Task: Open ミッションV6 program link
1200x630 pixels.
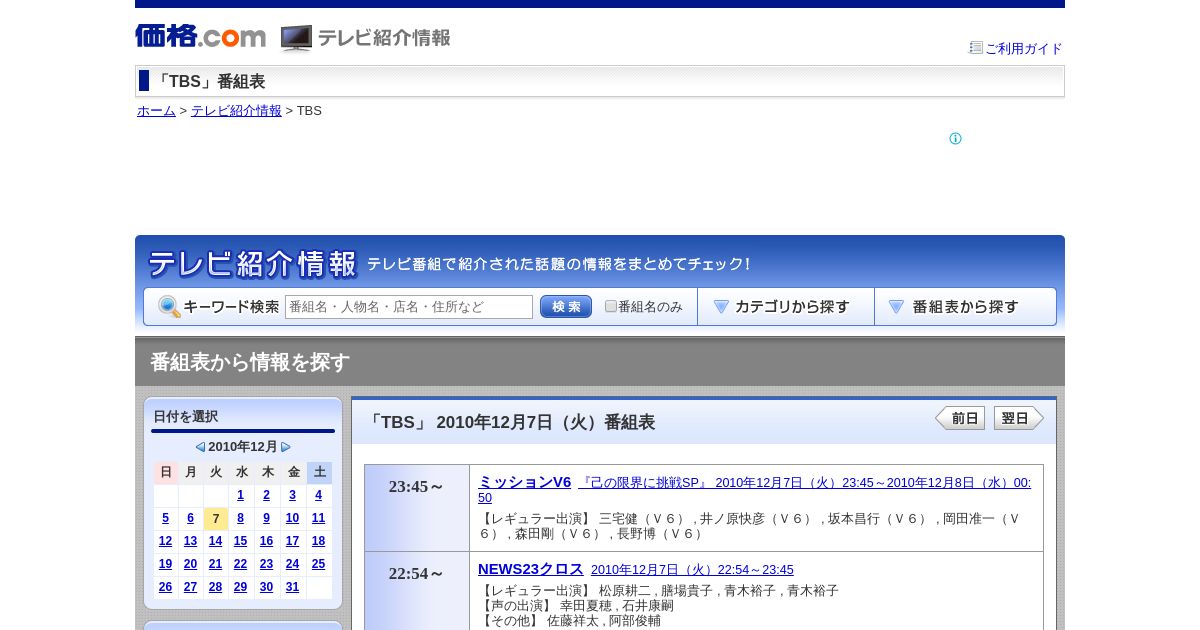Action: coord(524,482)
